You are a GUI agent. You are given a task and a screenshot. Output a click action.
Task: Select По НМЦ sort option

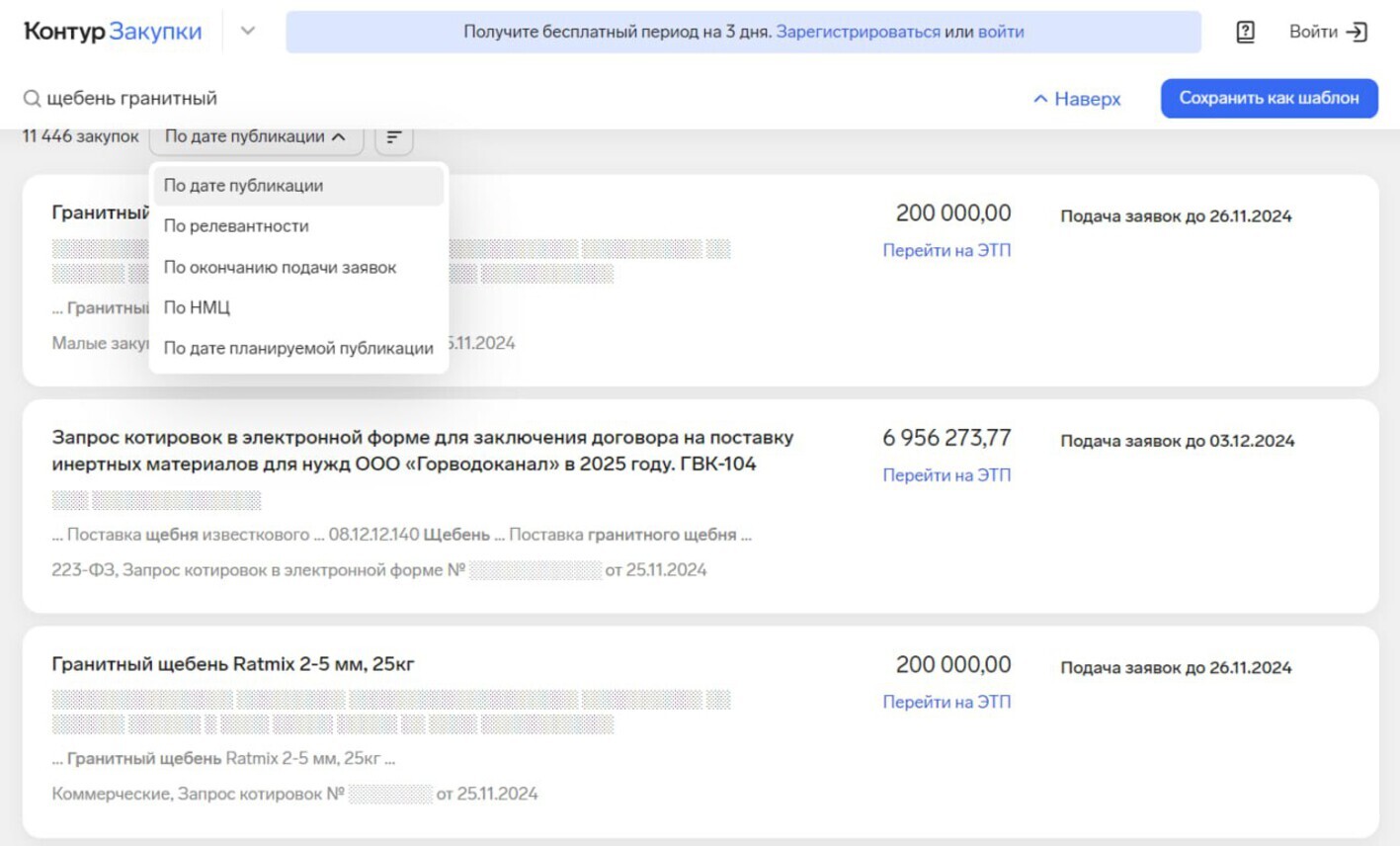(197, 308)
